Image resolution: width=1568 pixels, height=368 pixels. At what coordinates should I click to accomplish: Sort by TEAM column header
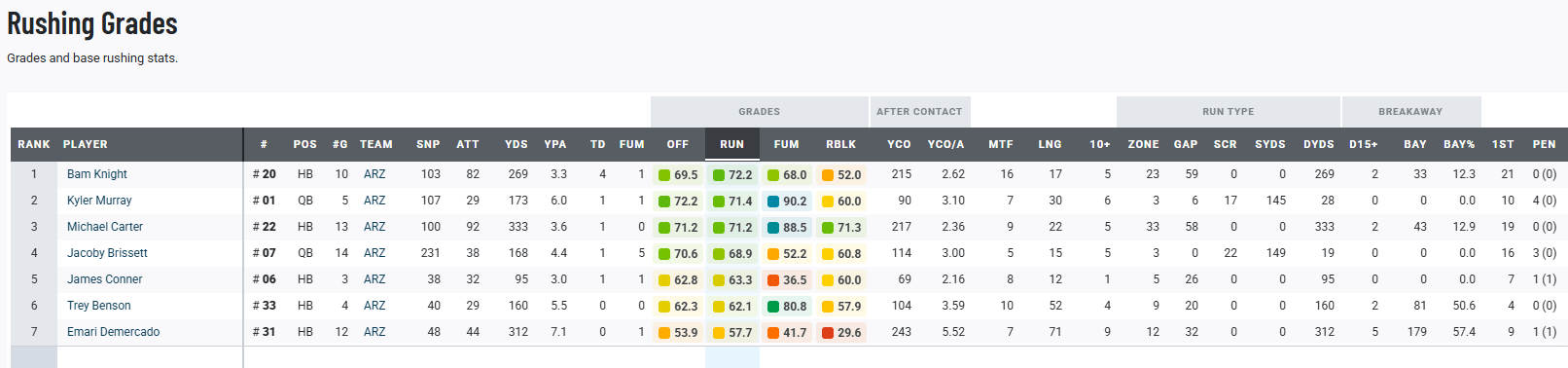coord(376,144)
